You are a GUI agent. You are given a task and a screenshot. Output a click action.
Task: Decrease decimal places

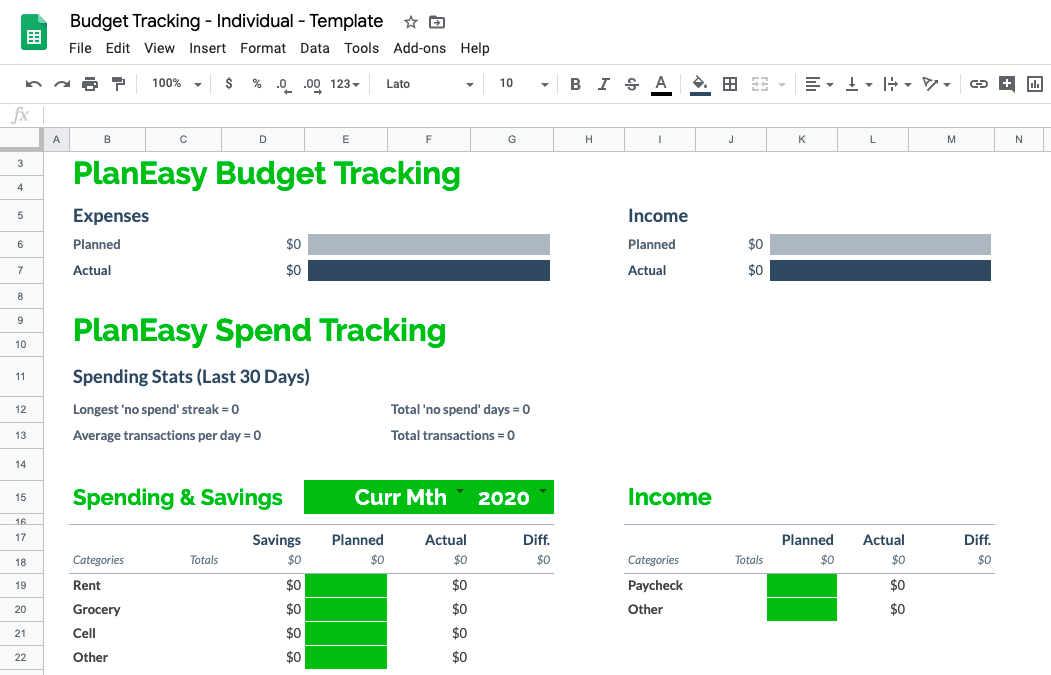(x=284, y=84)
